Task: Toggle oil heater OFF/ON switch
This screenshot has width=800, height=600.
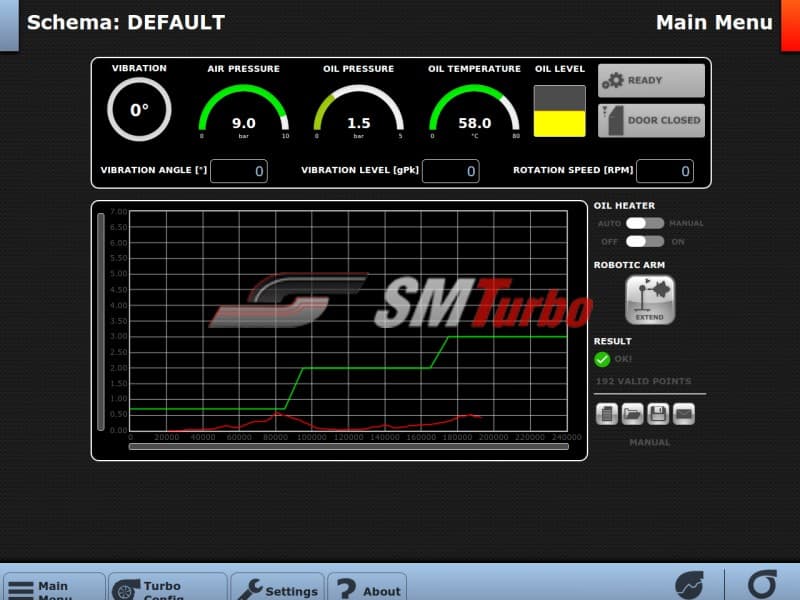Action: coord(645,241)
